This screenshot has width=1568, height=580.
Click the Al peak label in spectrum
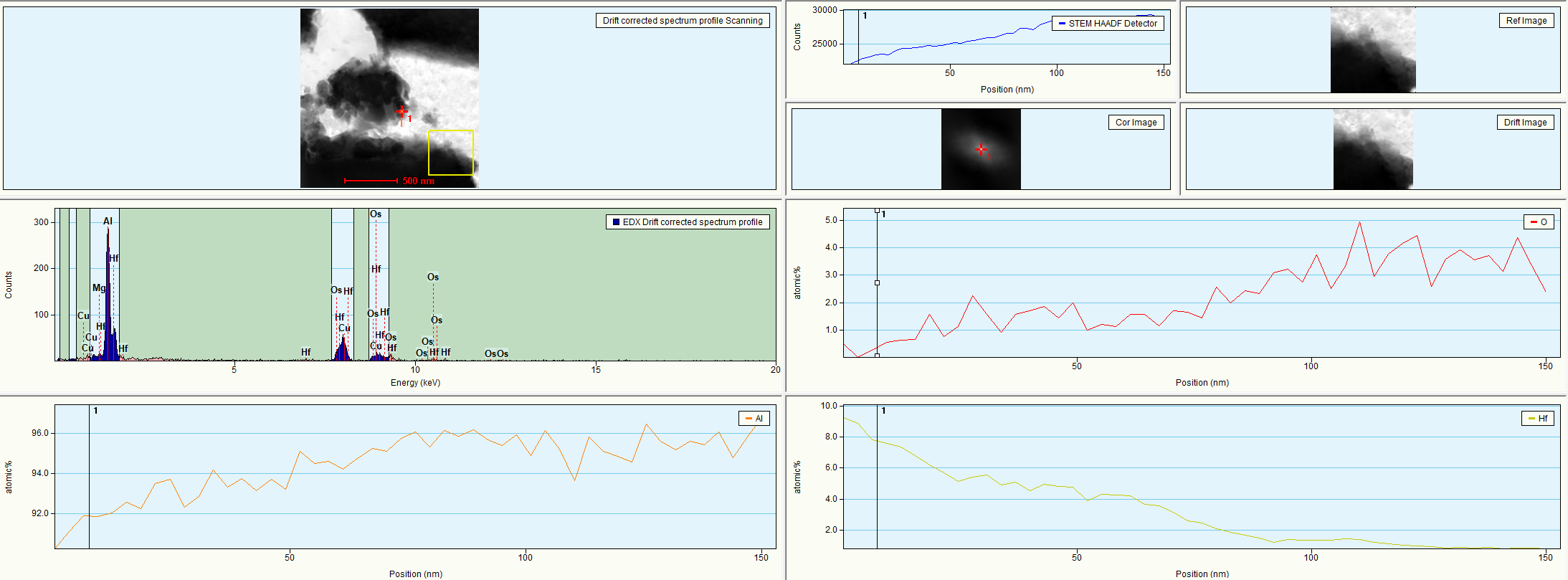tap(108, 221)
